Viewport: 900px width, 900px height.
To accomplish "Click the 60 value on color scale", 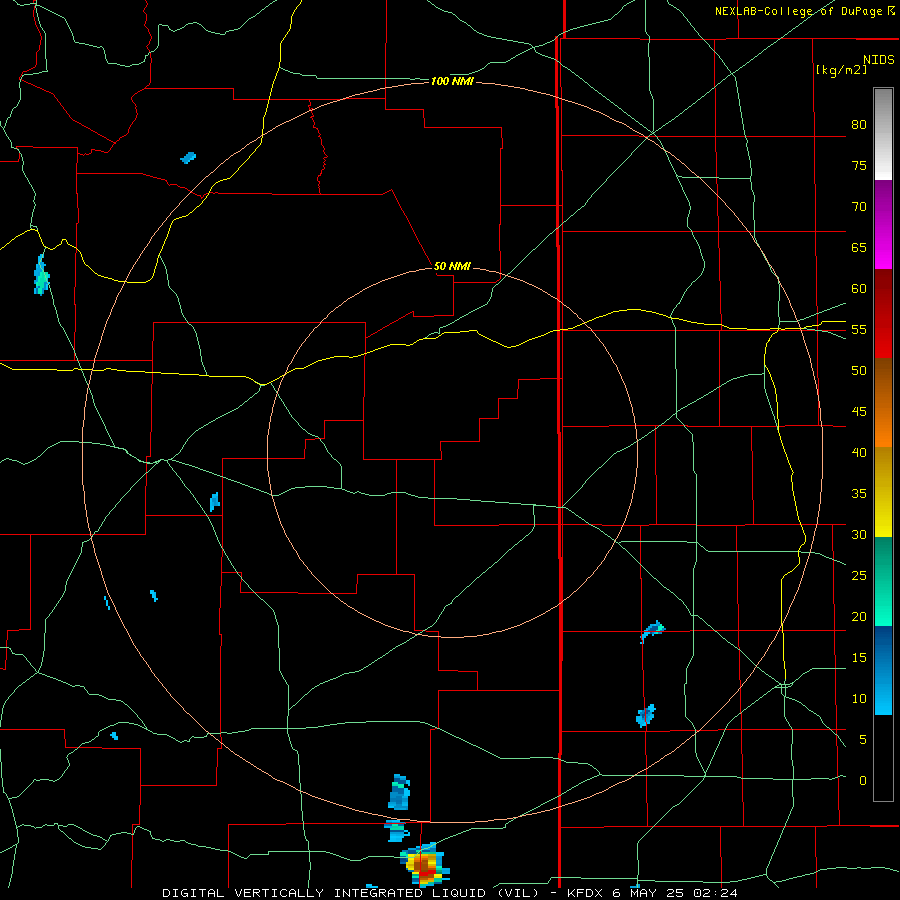I will (859, 289).
